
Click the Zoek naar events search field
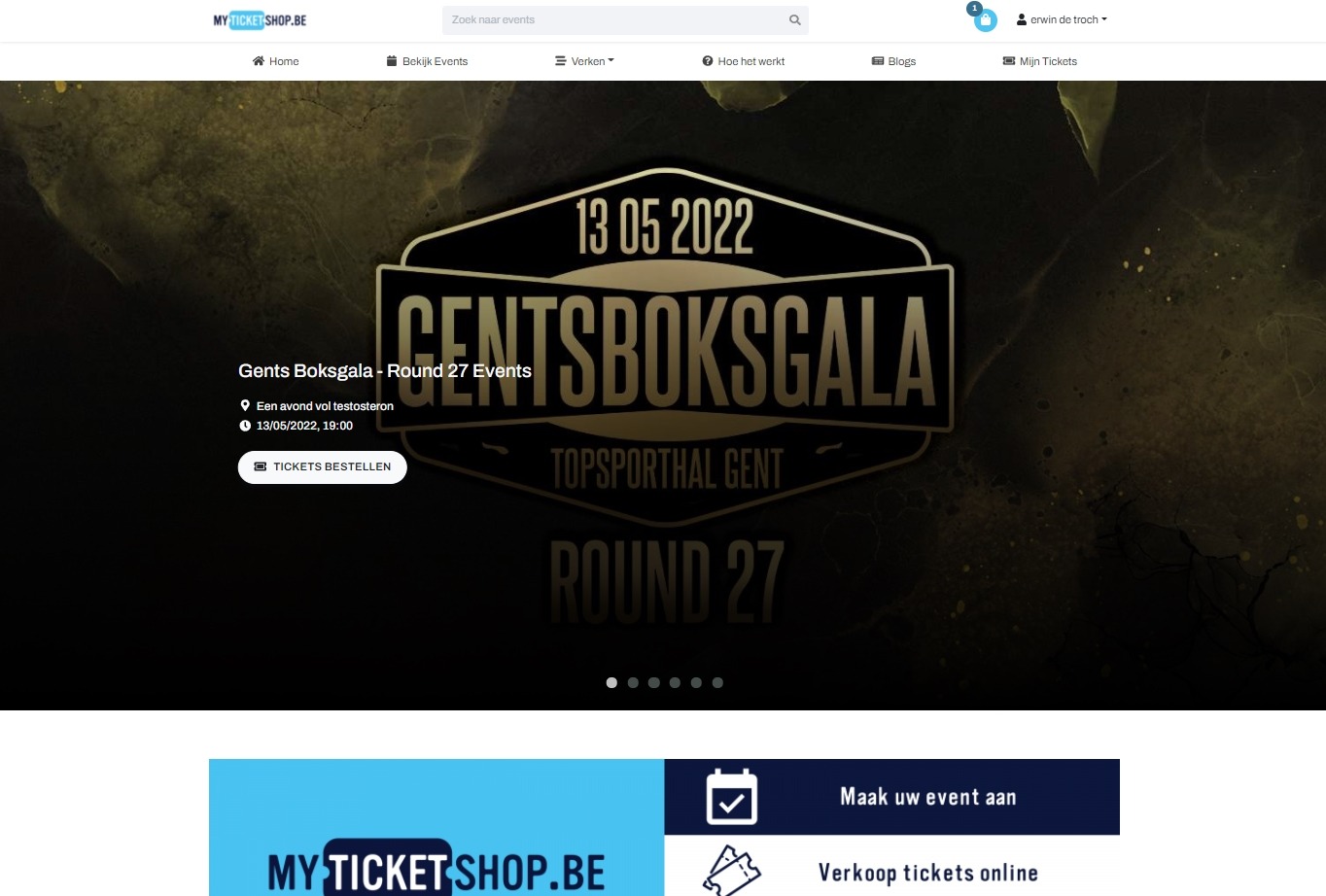pos(615,20)
